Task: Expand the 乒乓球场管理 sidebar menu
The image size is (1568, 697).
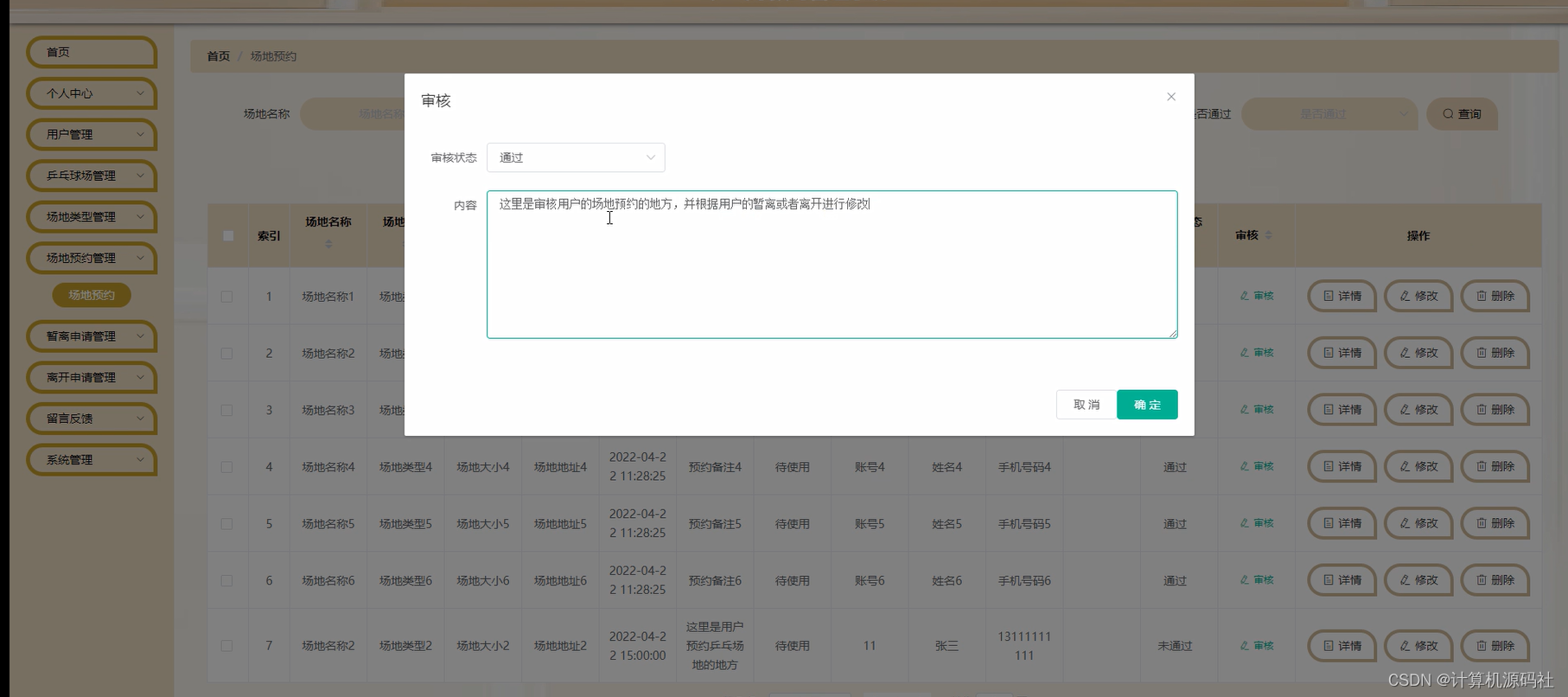Action: coord(91,176)
